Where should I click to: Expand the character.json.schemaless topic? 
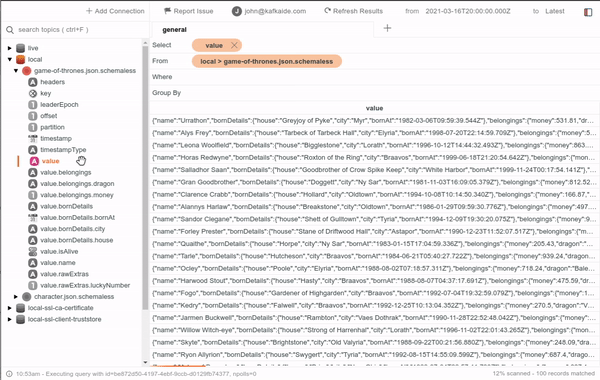pyautogui.click(x=16, y=297)
